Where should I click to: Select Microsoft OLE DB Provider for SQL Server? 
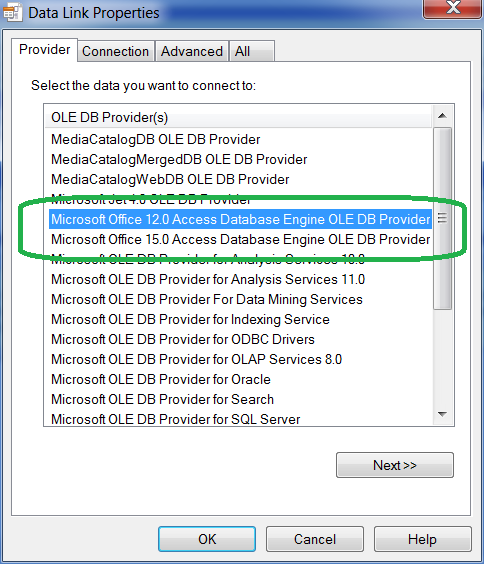coord(175,419)
